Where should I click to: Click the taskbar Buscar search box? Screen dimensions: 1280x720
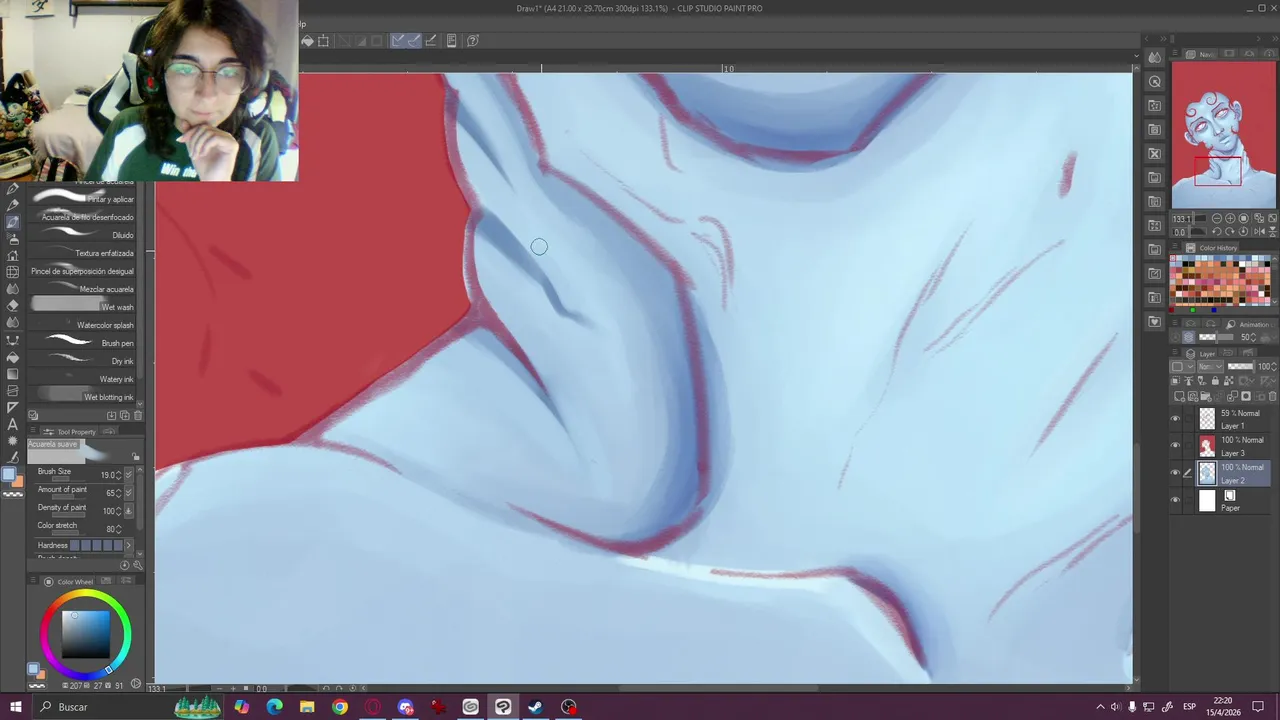(x=100, y=707)
